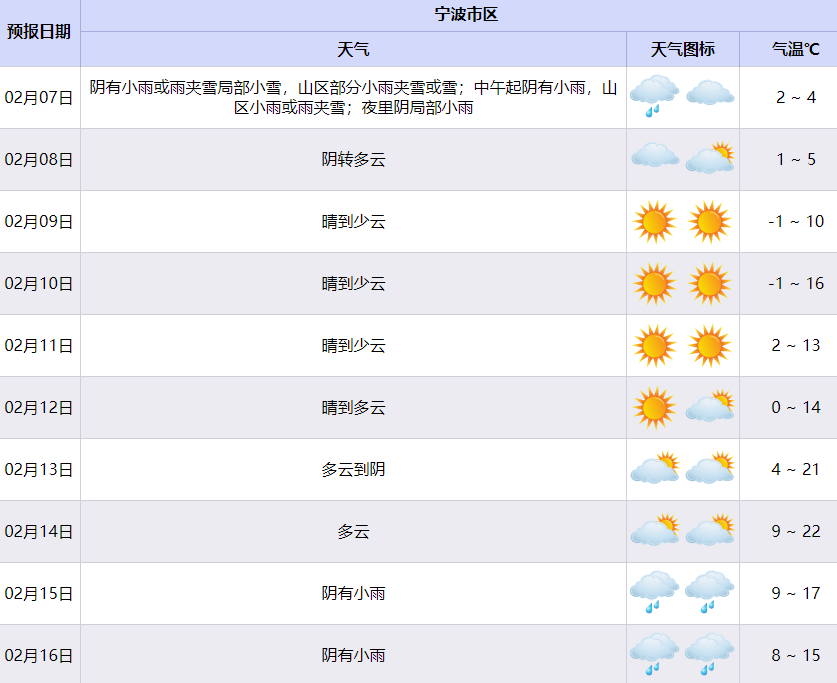Click the overcast cloud icon without rain for 02月07日

coord(710,94)
